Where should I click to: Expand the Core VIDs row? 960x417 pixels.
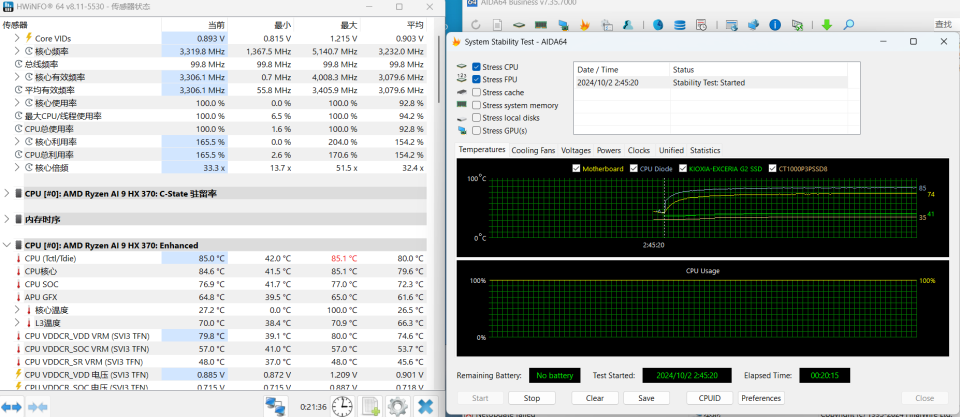coord(17,38)
